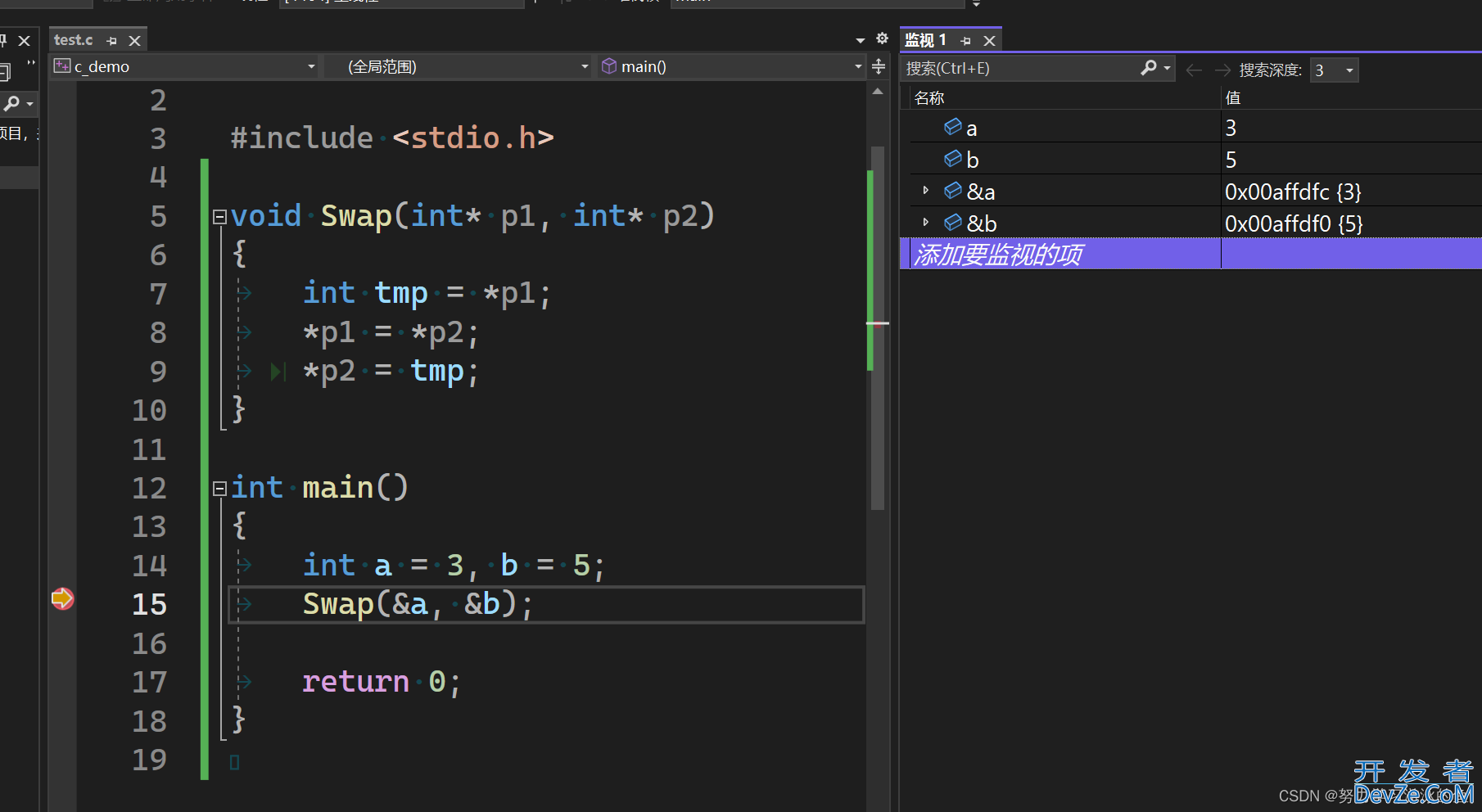The image size is (1482, 812).
Task: Click the line number 12
Action: pyautogui.click(x=149, y=489)
